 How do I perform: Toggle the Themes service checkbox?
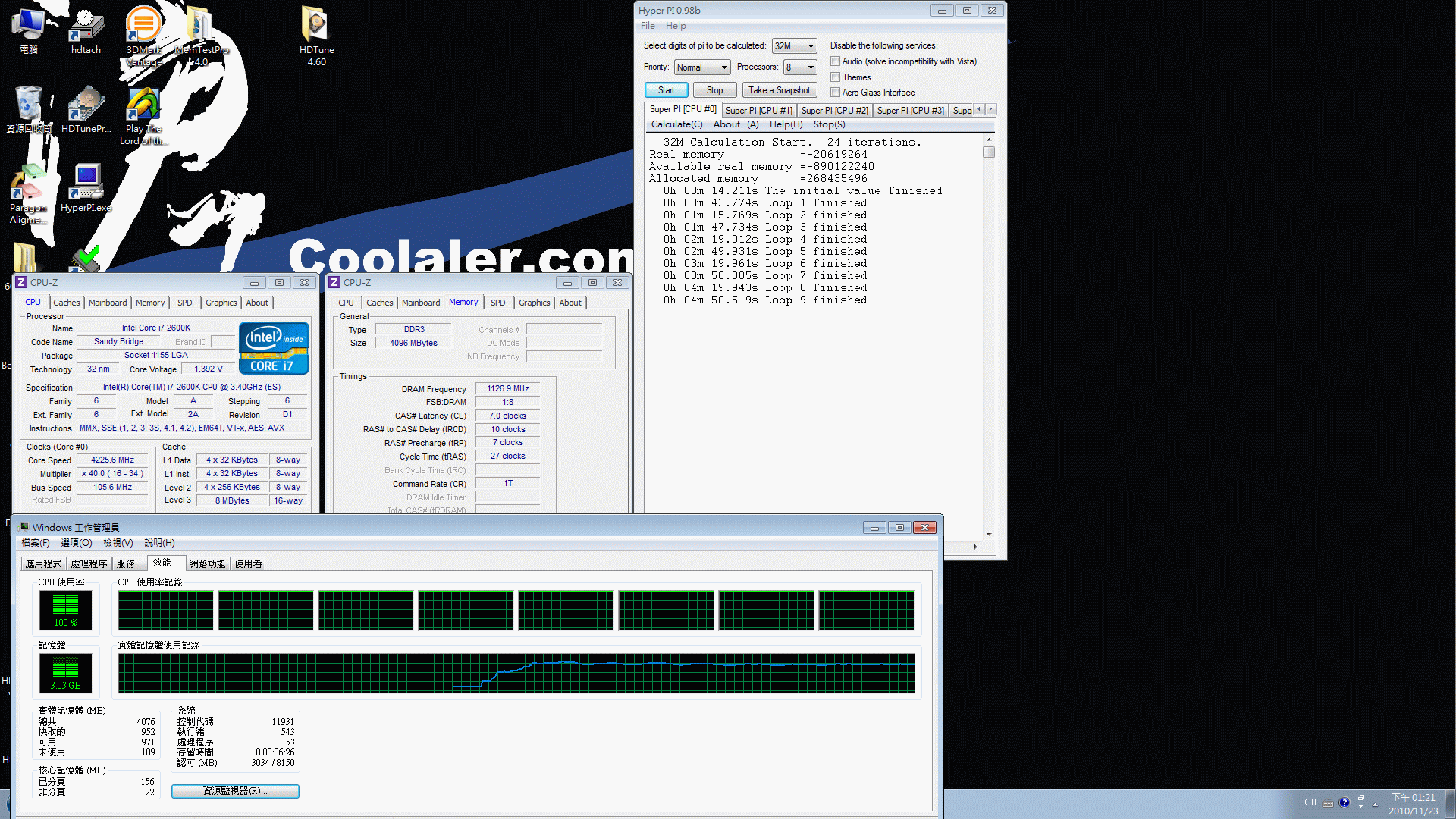point(835,77)
